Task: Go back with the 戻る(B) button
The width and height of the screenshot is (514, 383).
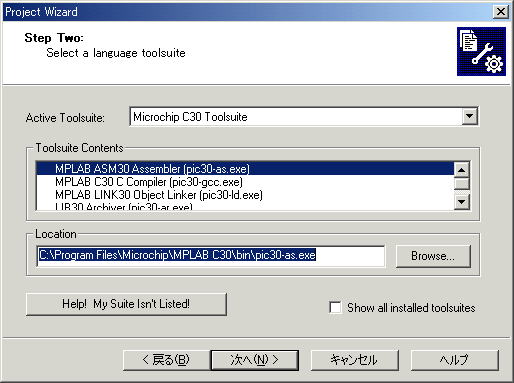Action: (x=166, y=360)
